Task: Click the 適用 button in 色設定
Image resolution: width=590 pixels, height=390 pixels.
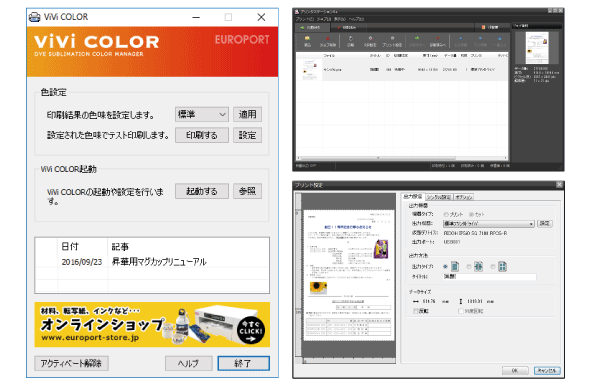Action: [x=247, y=114]
